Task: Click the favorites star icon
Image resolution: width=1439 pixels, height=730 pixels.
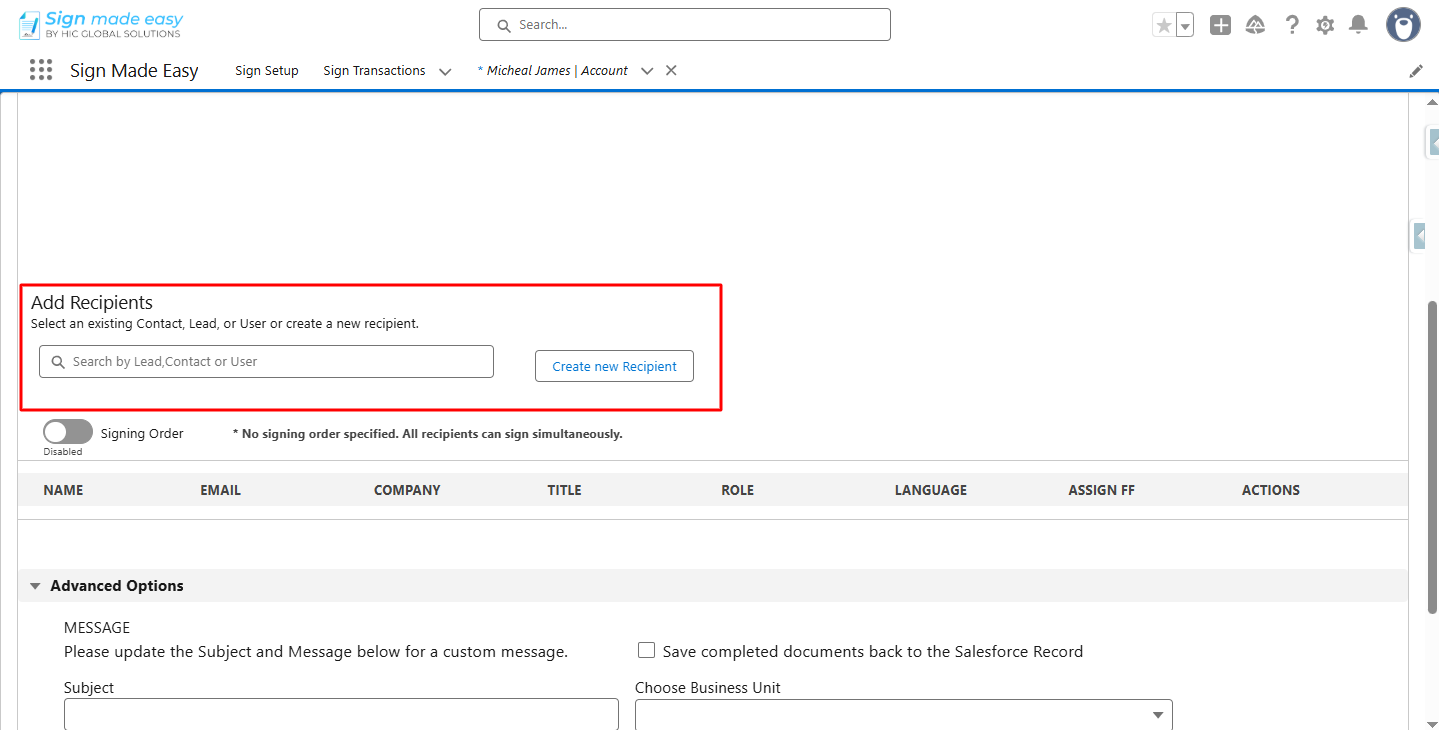Action: tap(1164, 24)
